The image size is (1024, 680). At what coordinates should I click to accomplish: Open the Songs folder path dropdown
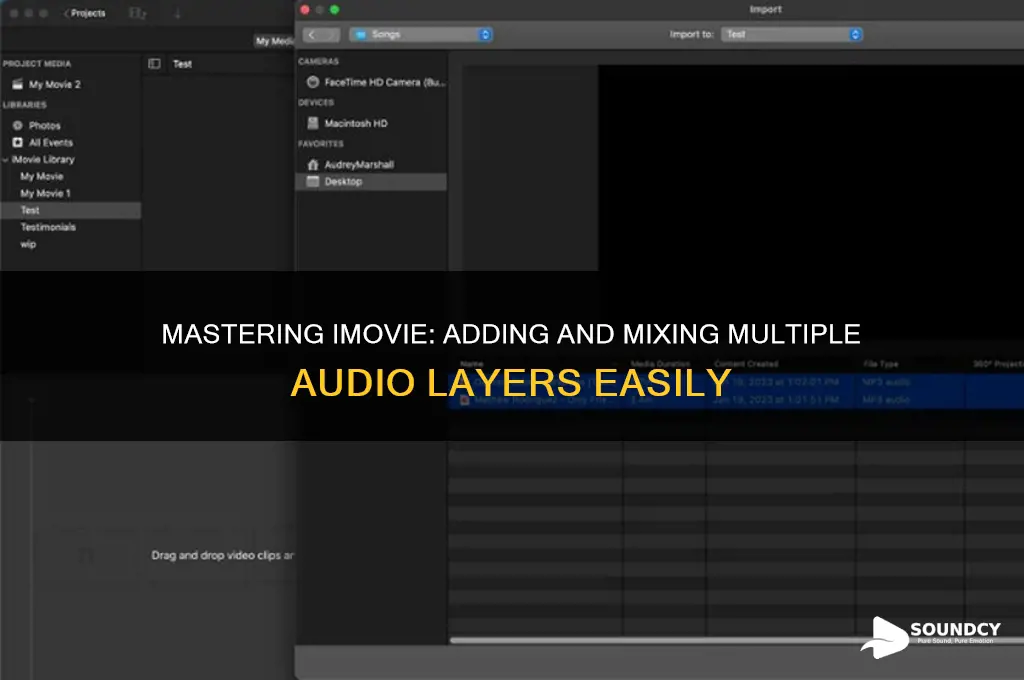click(421, 35)
